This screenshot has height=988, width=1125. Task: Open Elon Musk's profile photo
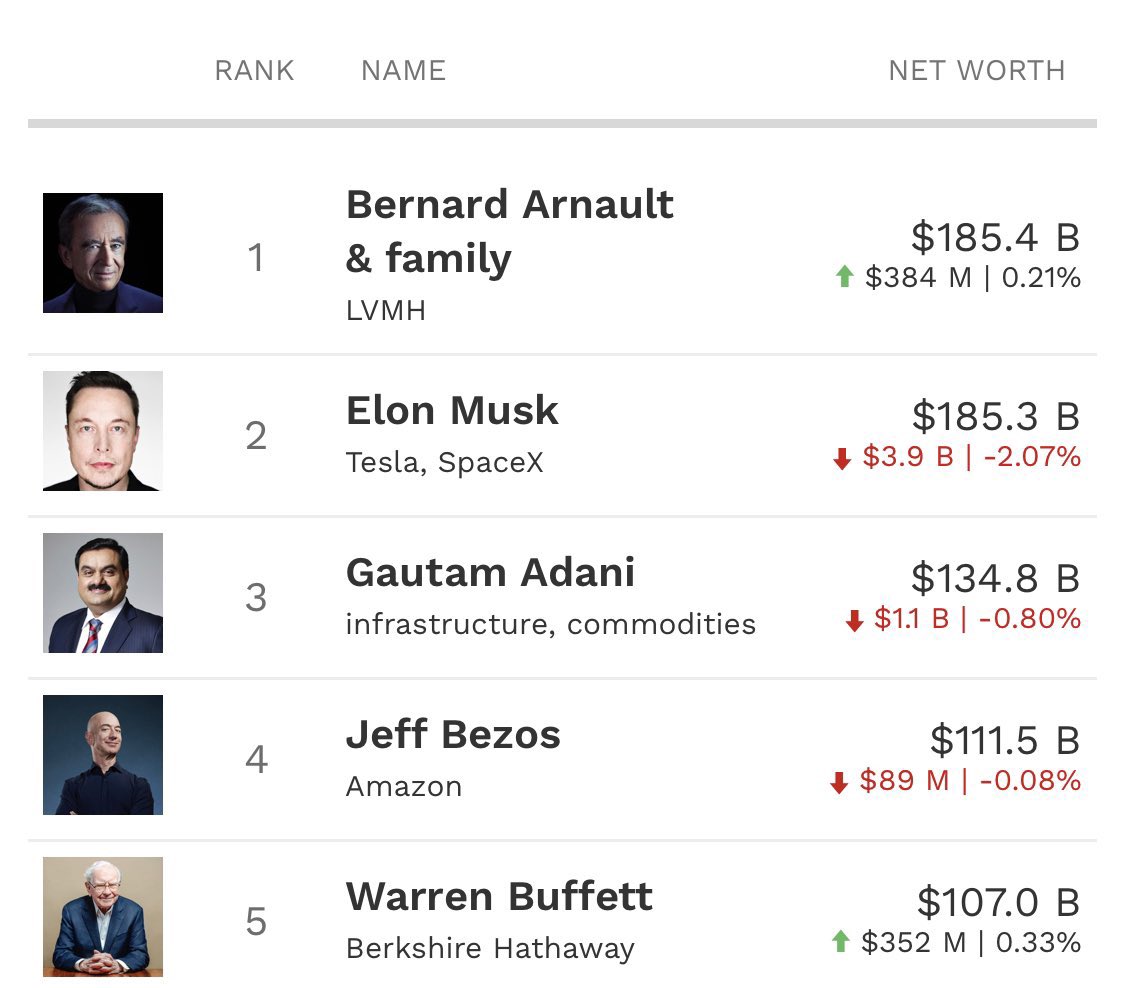pos(103,431)
